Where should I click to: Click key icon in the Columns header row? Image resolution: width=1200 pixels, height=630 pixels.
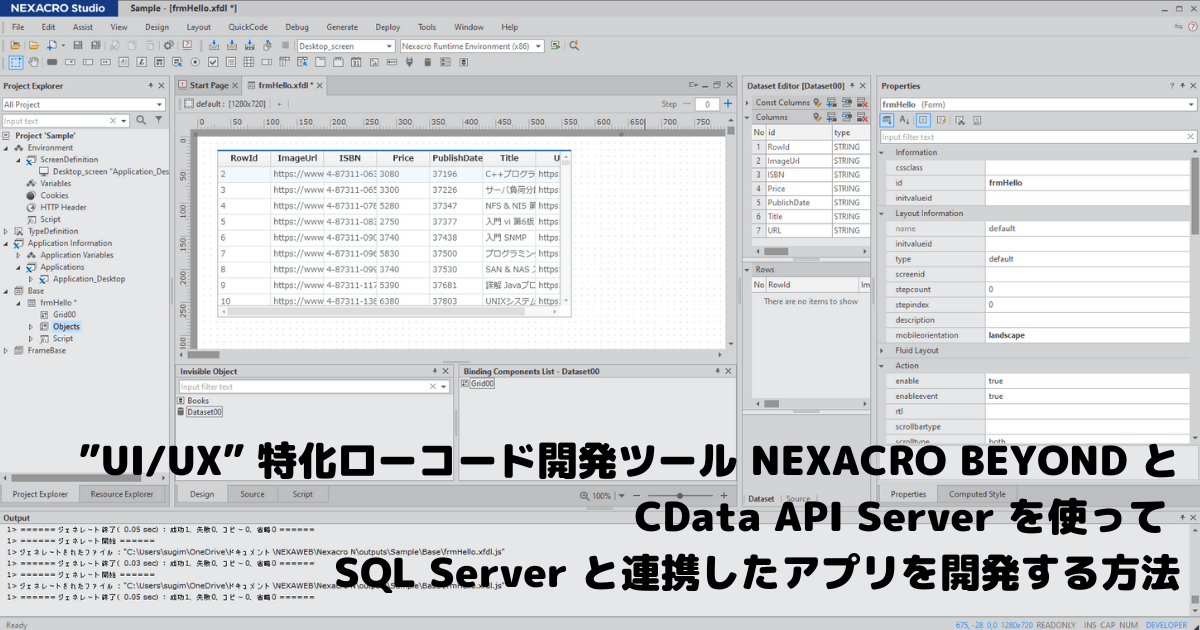818,117
